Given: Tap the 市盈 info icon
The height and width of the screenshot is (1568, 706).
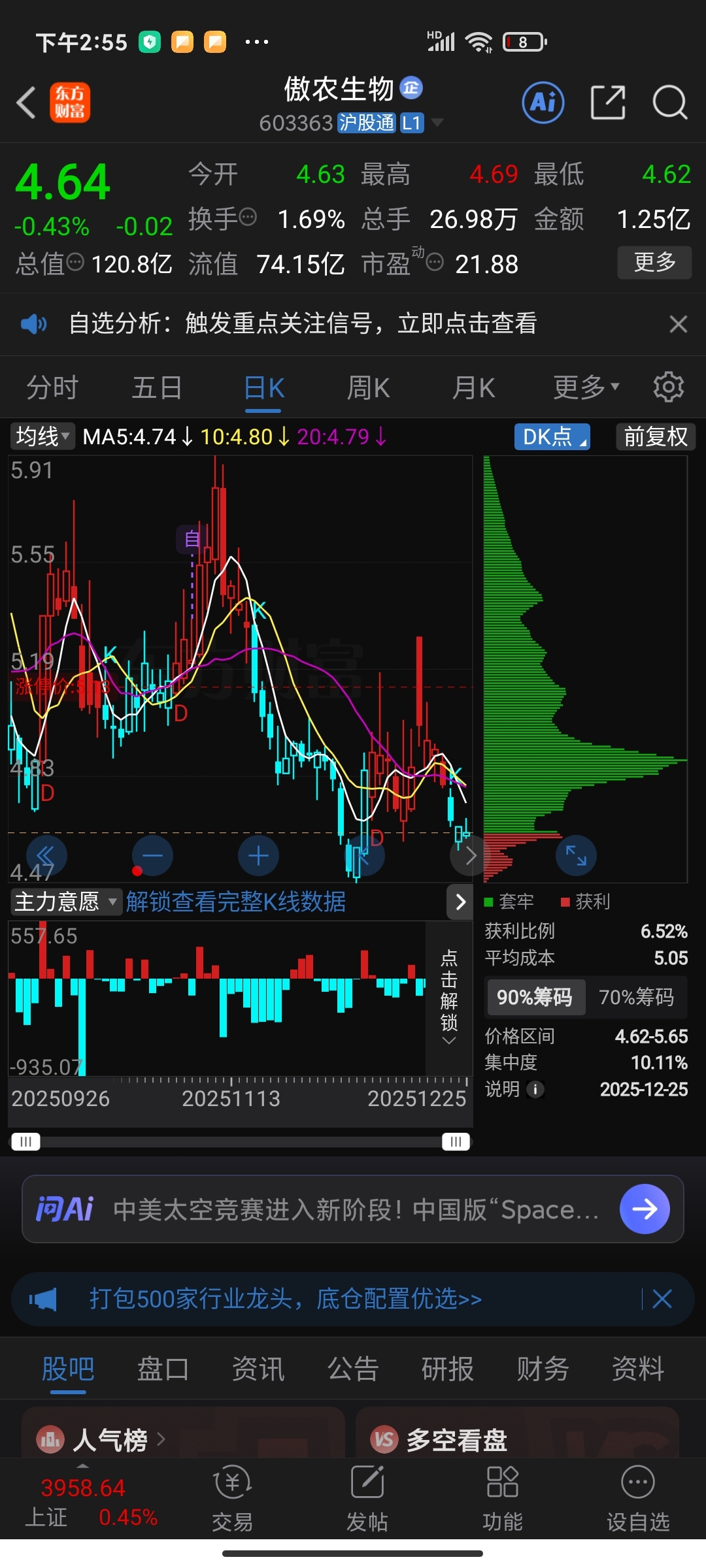Looking at the screenshot, I should point(435,263).
